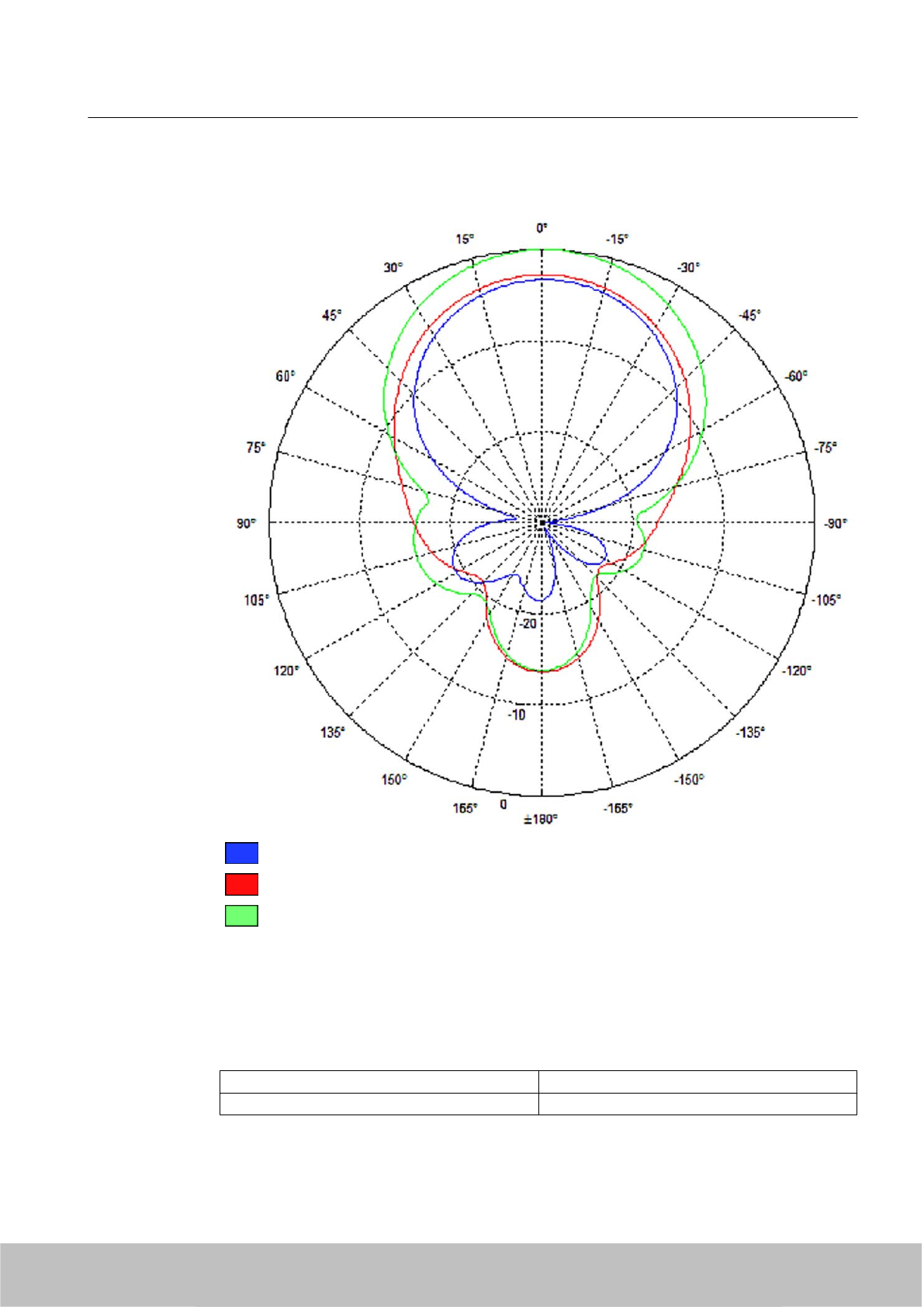Click the red legend color swatch
Image resolution: width=924 pixels, height=1307 pixels.
[x=241, y=885]
